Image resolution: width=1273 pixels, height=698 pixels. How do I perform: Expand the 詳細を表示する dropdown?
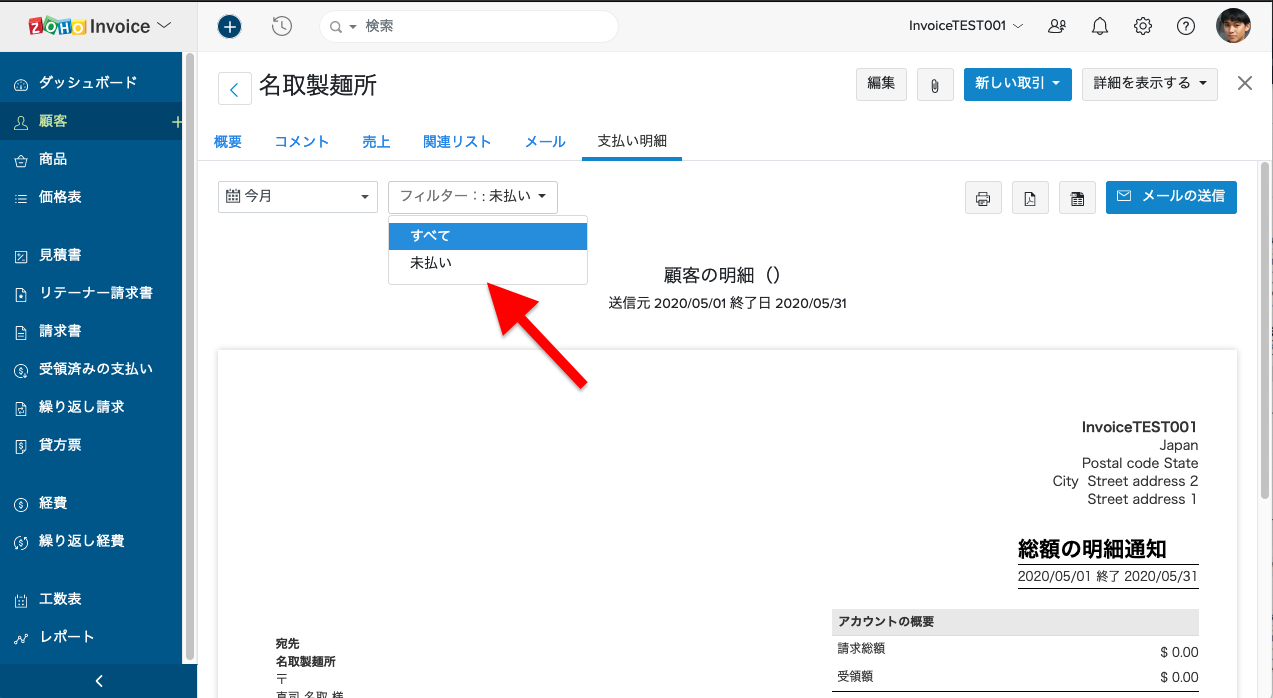1149,84
